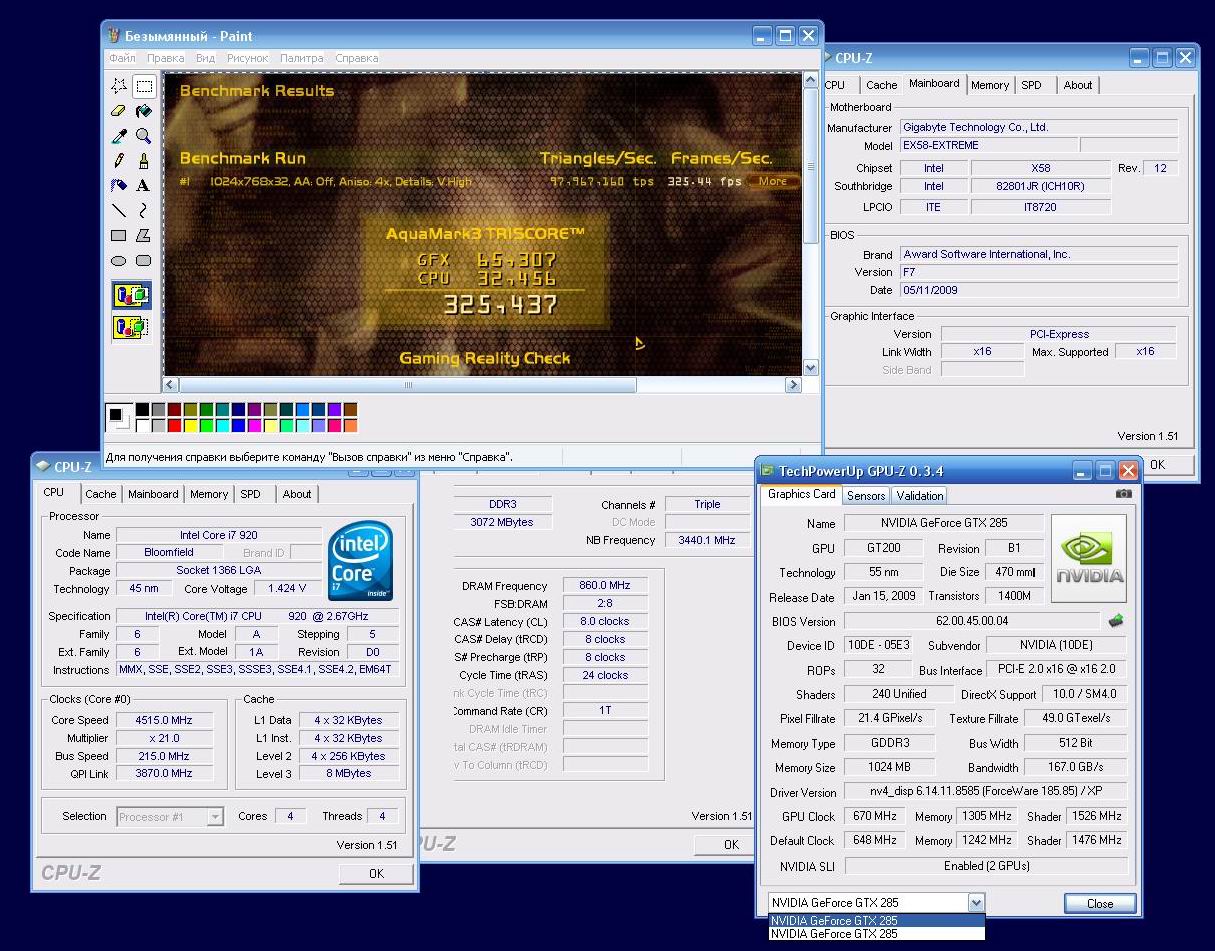Pick the Eraser tool in Paint
The image size is (1215, 951).
tap(119, 111)
